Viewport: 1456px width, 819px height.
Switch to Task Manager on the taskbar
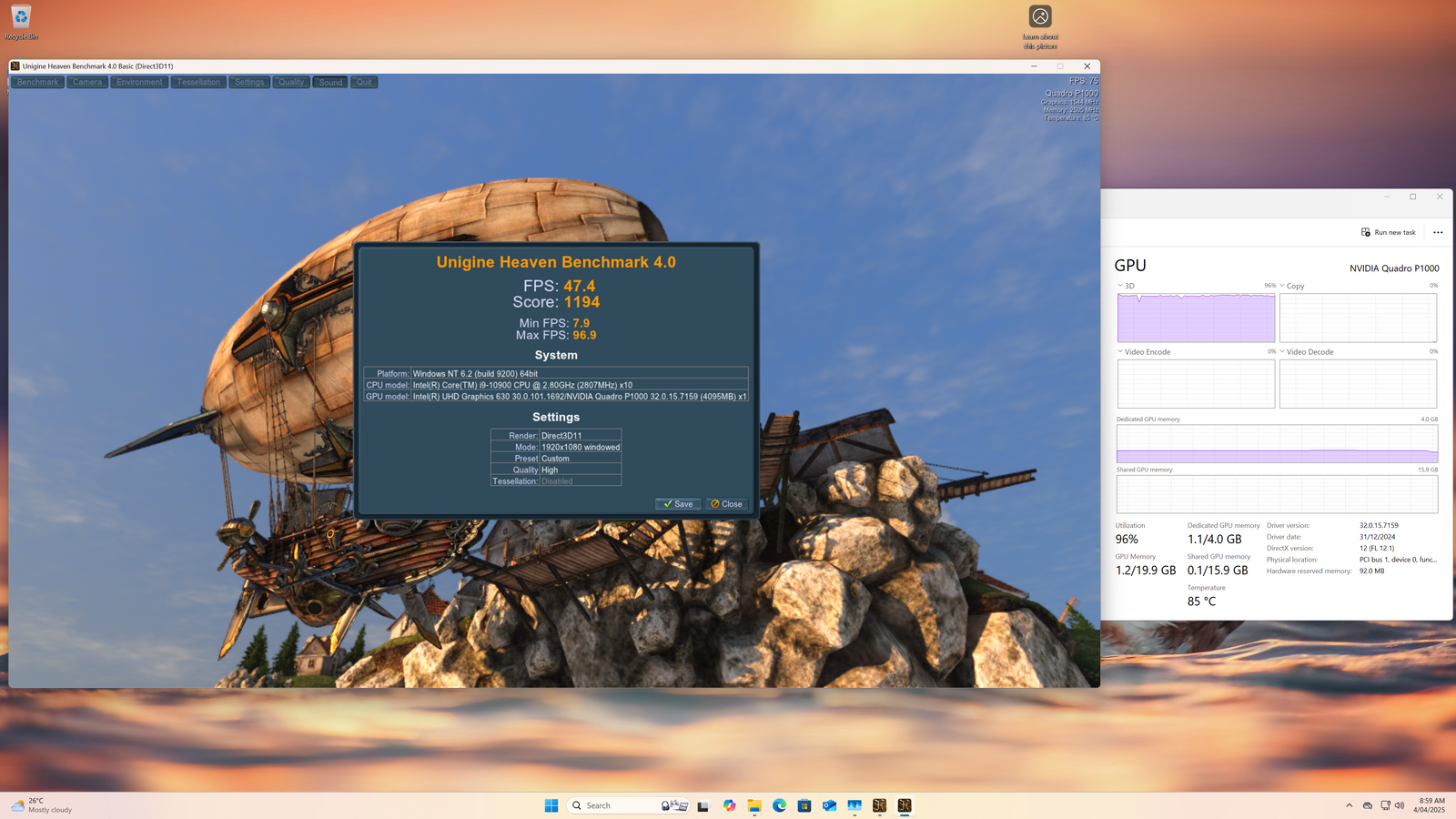point(854,805)
